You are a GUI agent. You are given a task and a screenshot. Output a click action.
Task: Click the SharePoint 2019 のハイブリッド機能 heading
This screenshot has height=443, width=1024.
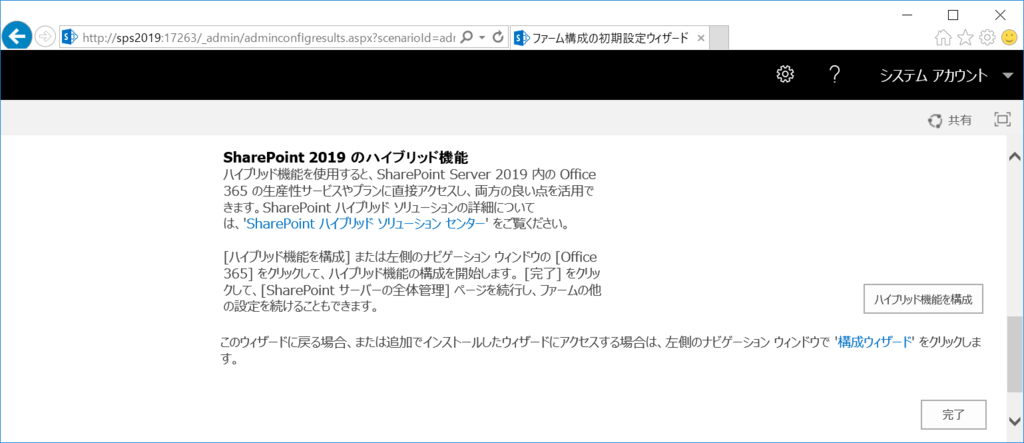pos(347,158)
